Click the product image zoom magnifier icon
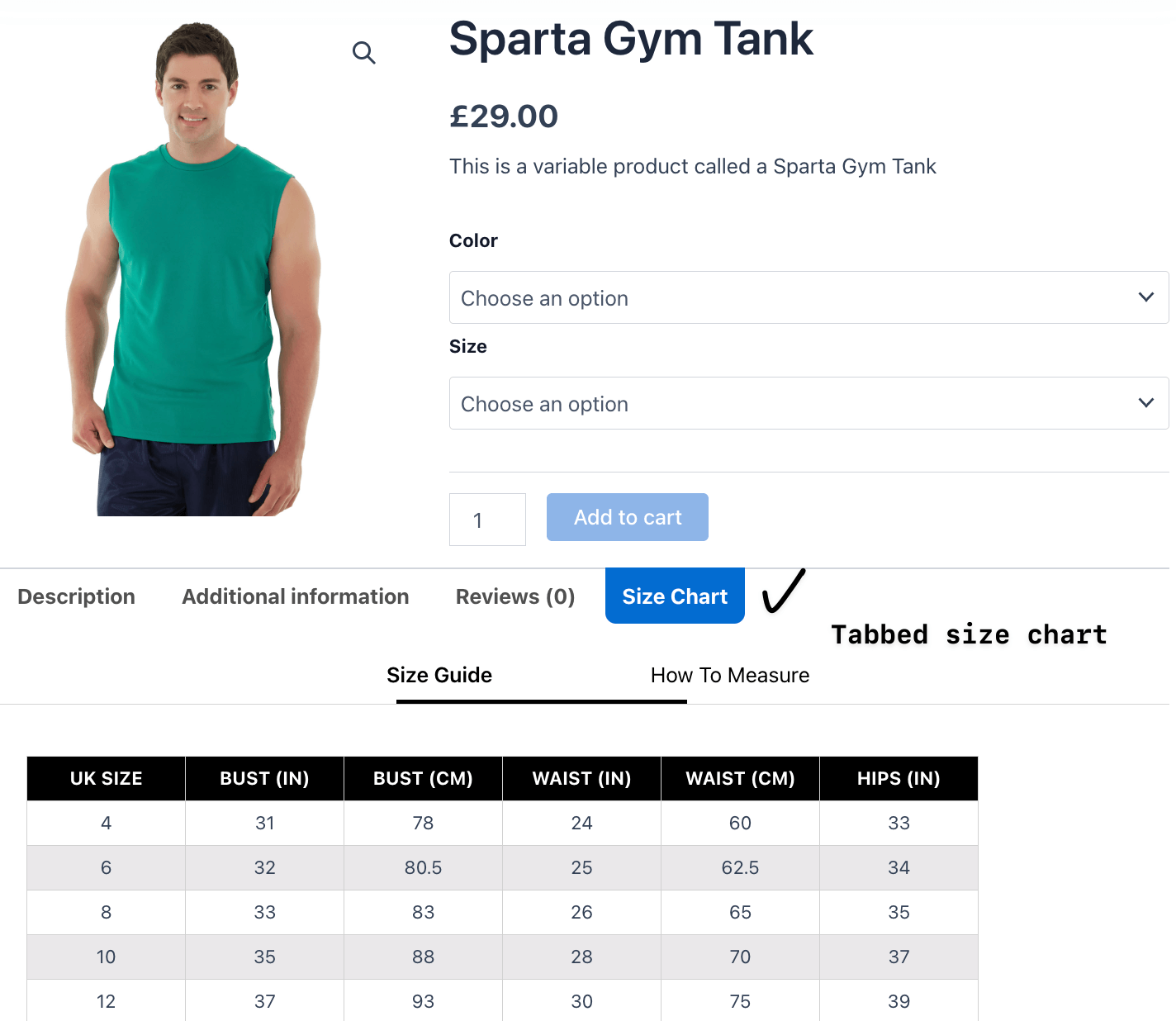 364,52
